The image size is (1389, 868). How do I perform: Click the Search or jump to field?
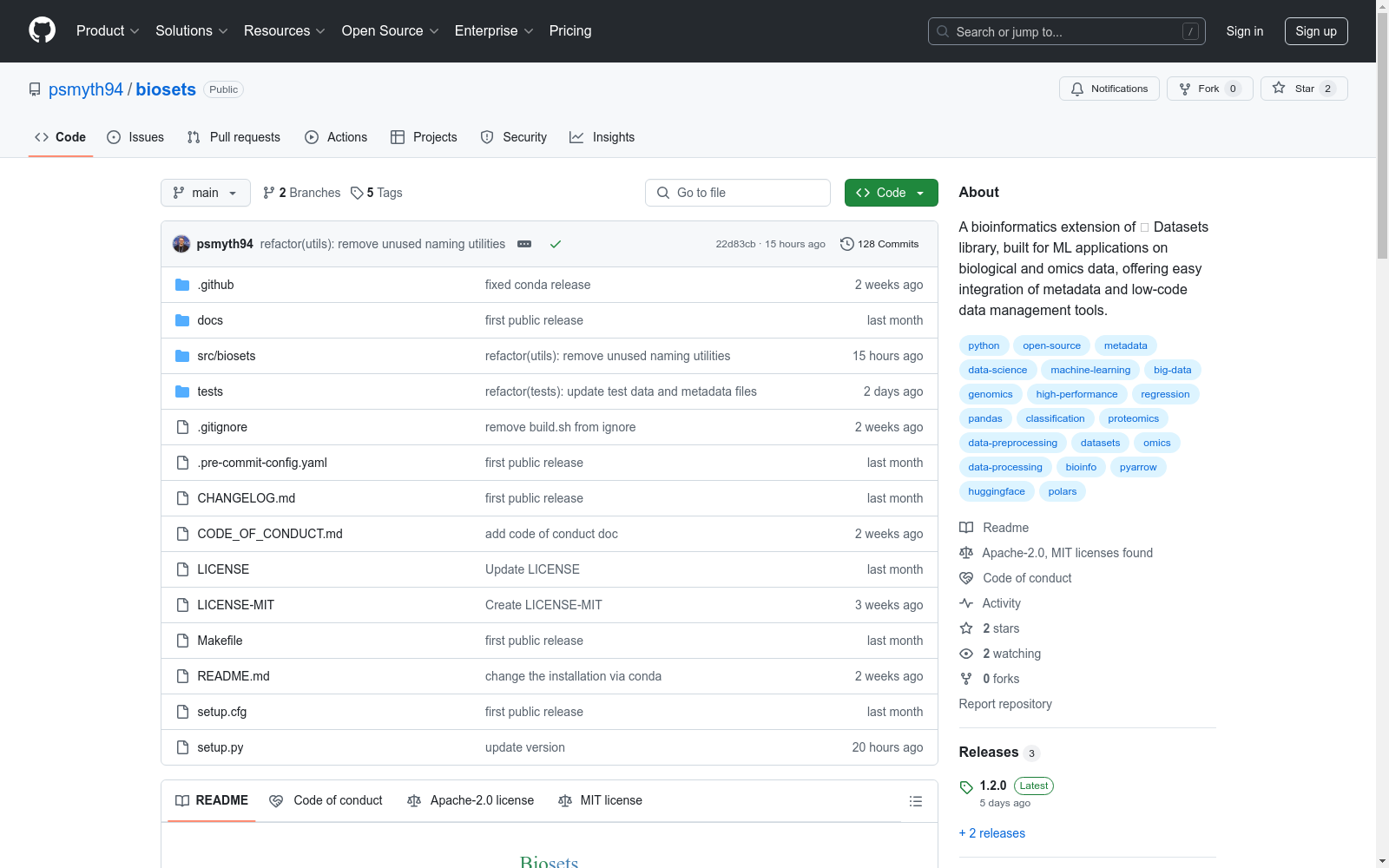click(1067, 31)
